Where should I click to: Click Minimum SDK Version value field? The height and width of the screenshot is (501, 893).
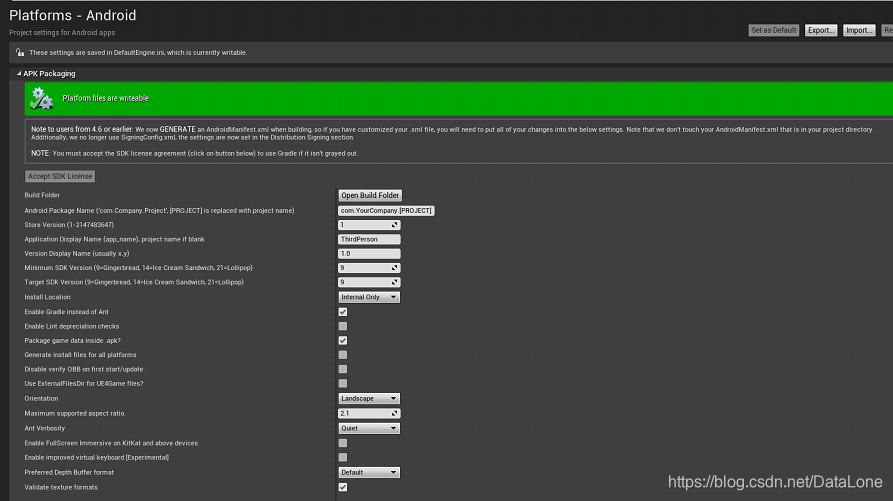tap(369, 268)
